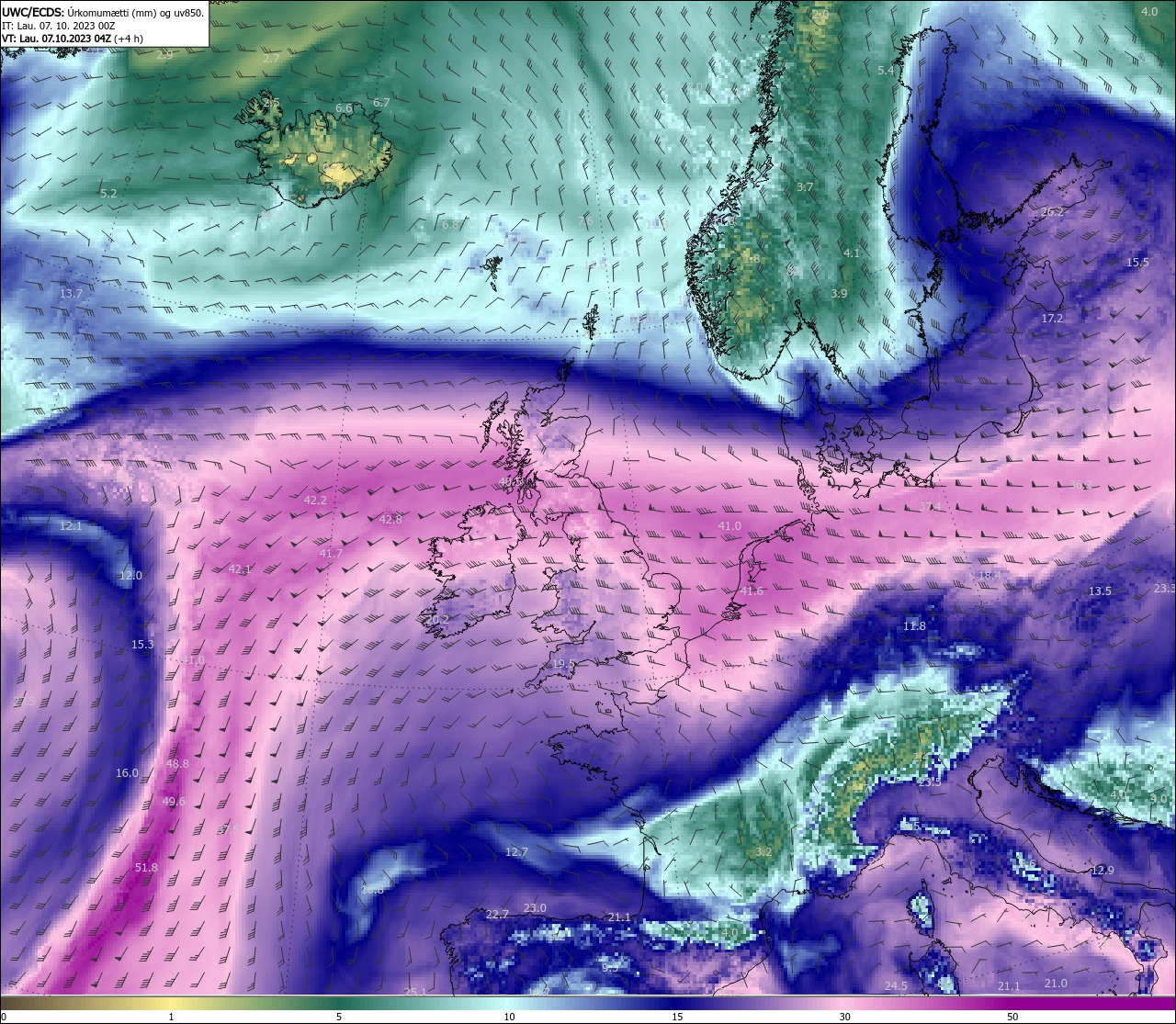Click the 6.6 value label over Iceland
Screen dimensions: 1176x1024
pyautogui.click(x=344, y=107)
